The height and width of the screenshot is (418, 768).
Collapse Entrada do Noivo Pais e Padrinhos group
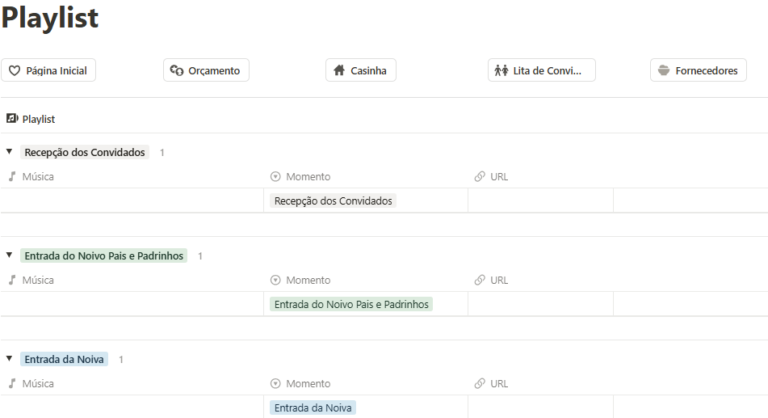pyautogui.click(x=9, y=255)
